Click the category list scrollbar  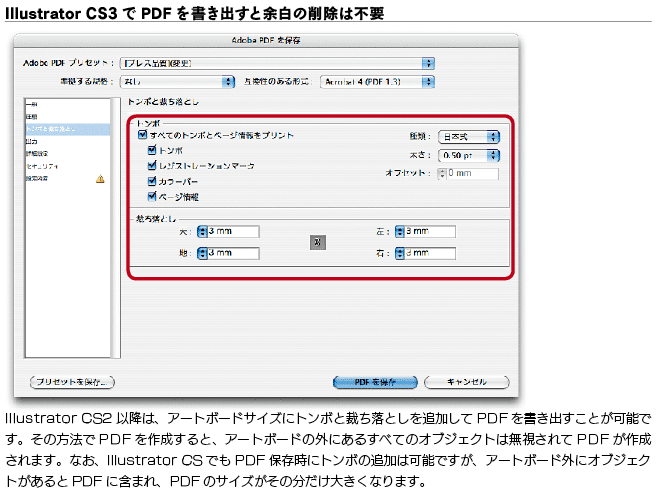116,228
